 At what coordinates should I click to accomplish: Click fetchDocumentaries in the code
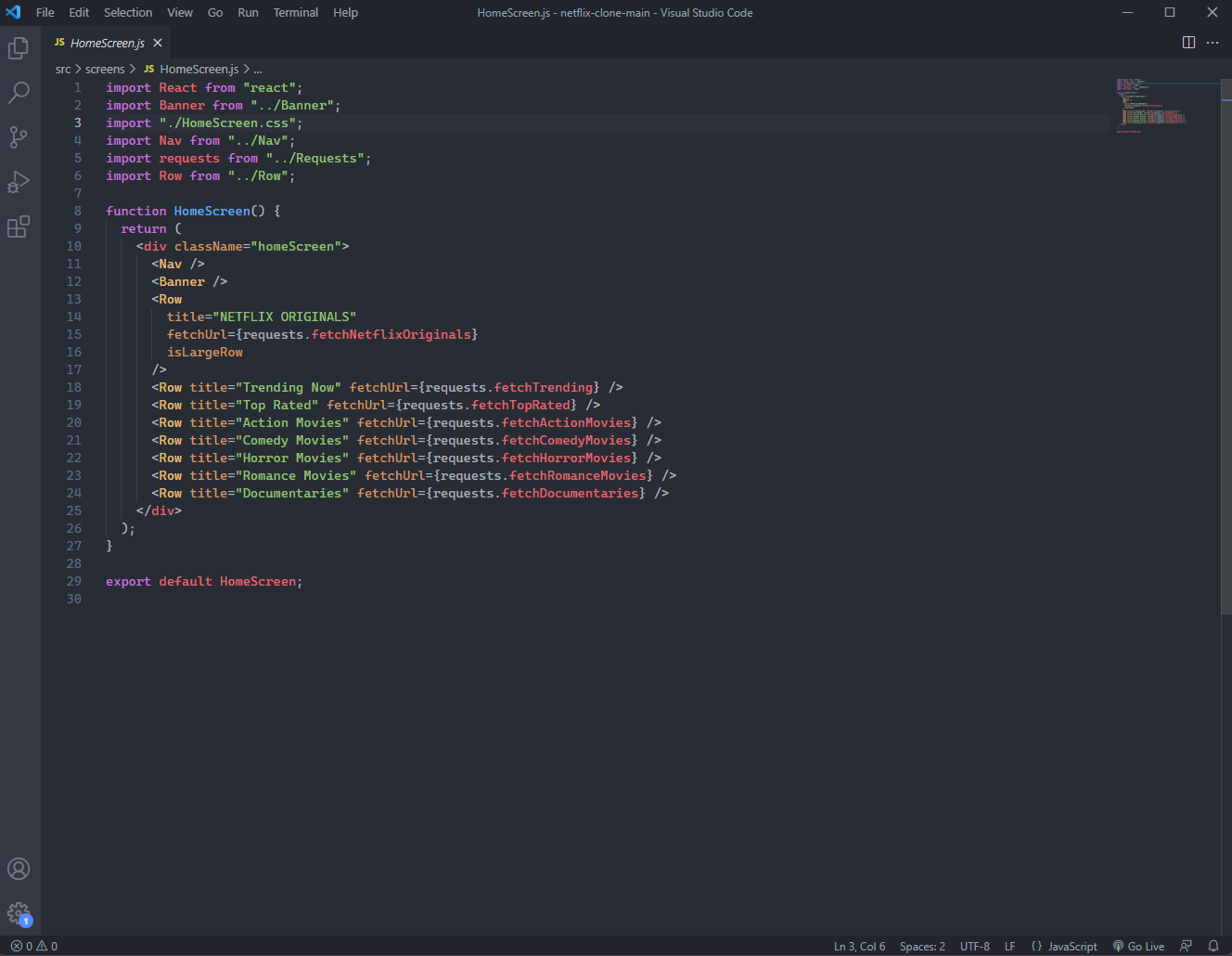click(x=570, y=493)
